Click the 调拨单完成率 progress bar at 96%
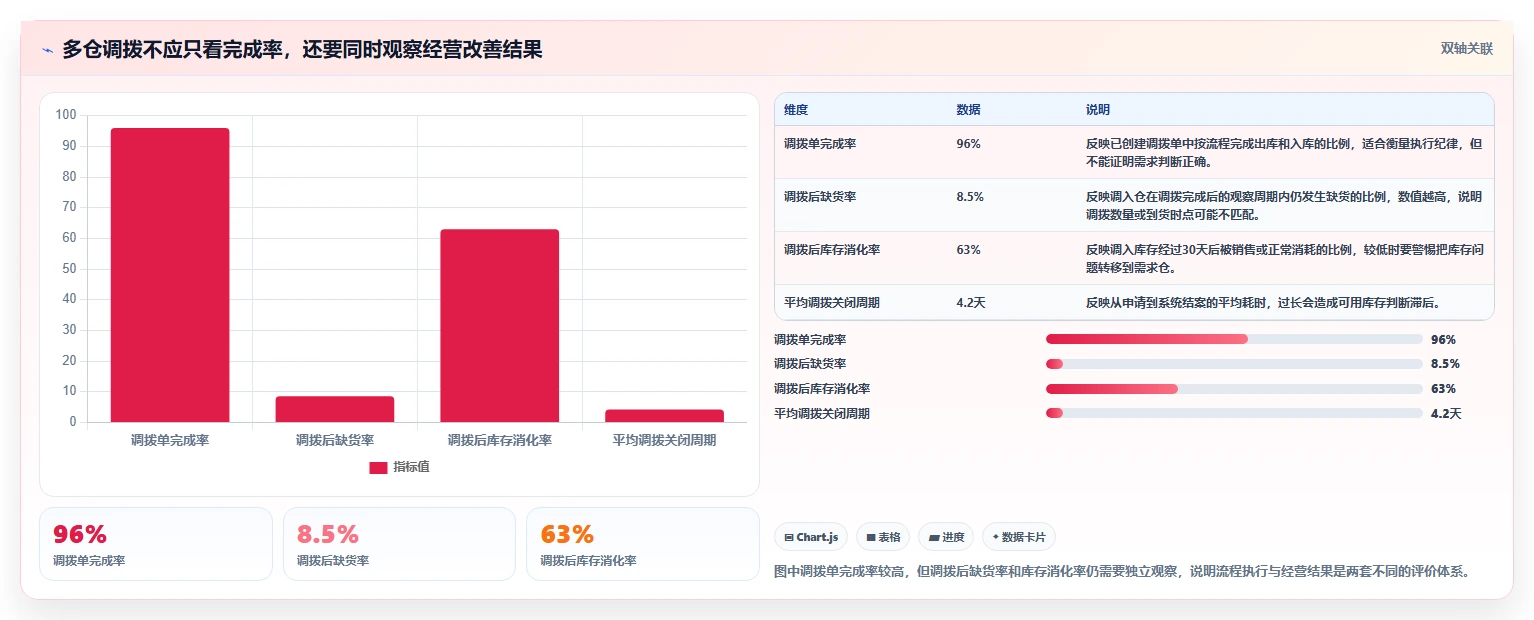This screenshot has width=1534, height=620. (x=1234, y=339)
